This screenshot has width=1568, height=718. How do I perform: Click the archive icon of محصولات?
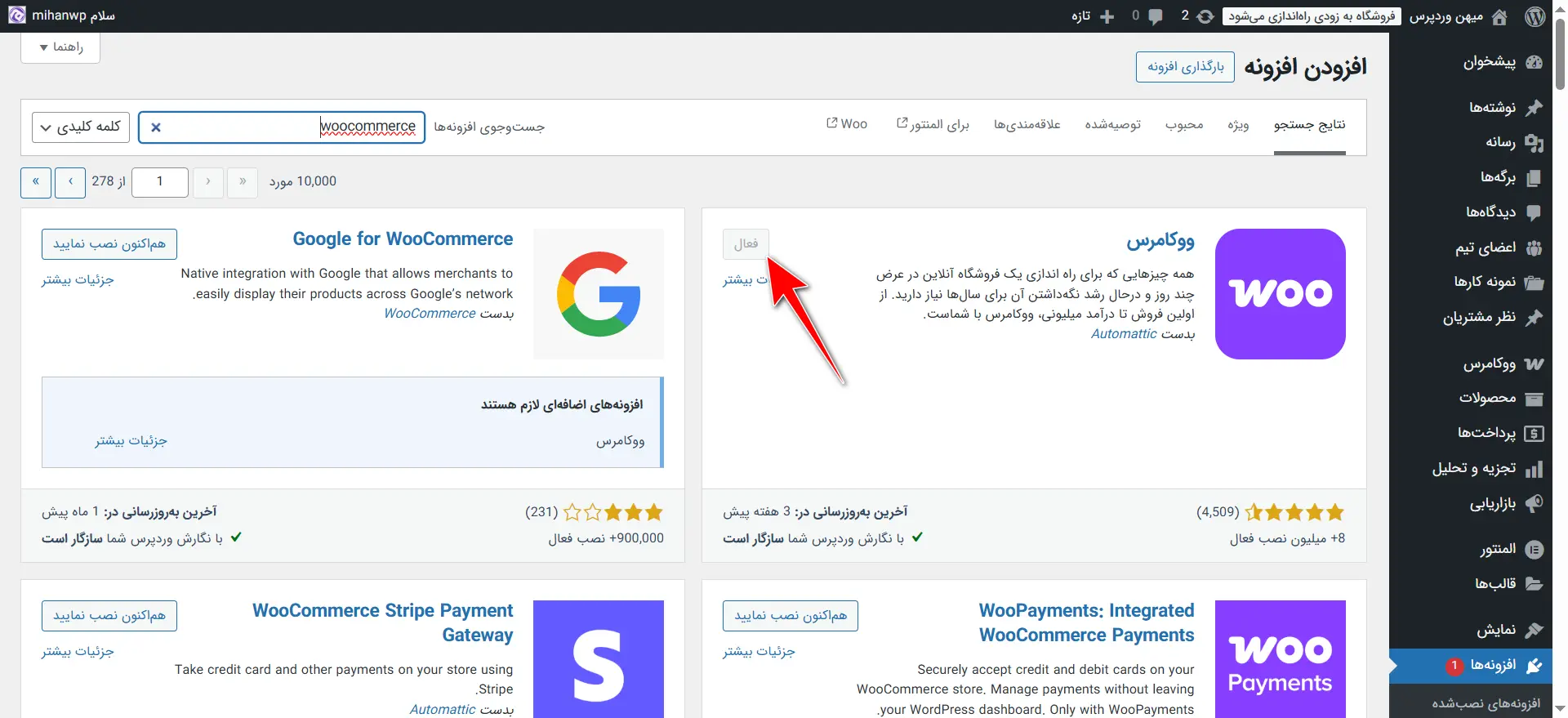(x=1534, y=399)
